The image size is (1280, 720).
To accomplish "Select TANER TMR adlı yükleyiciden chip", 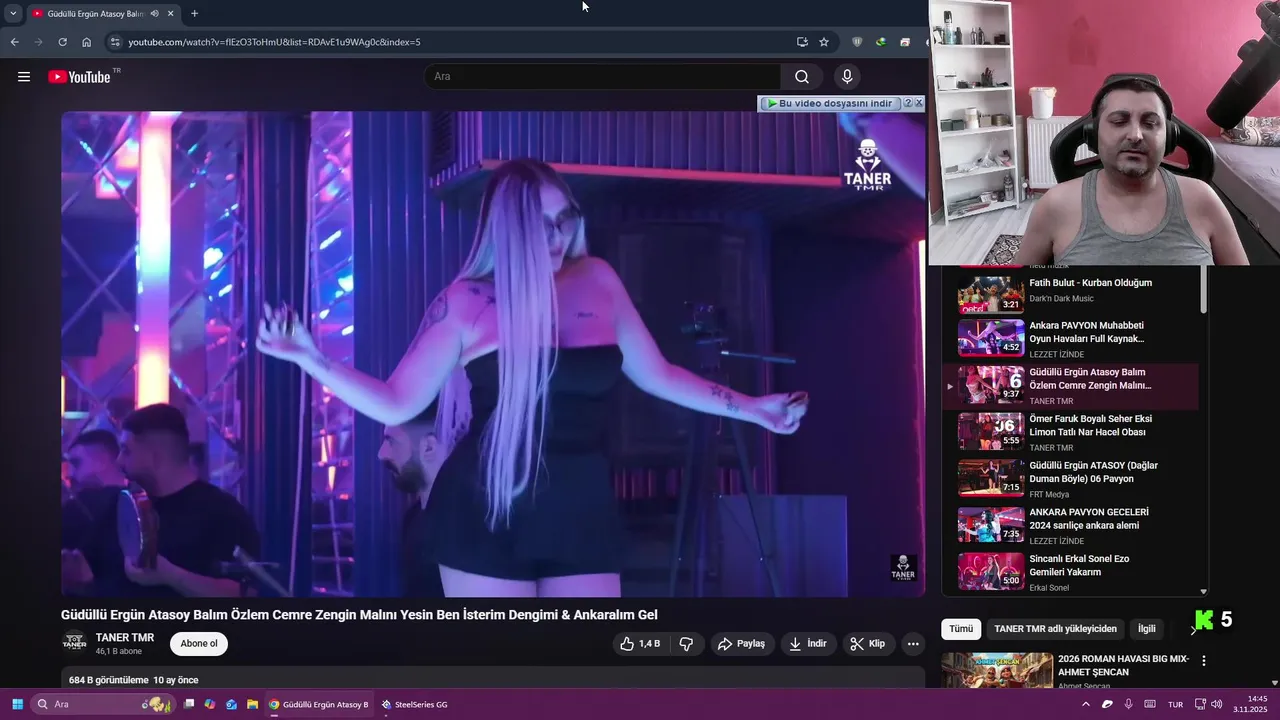I will point(1056,629).
